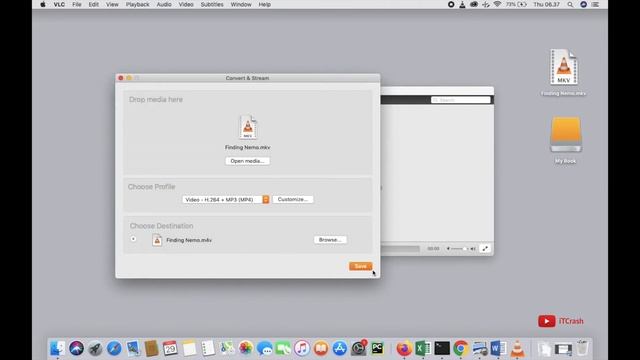The width and height of the screenshot is (640, 360).
Task: Open Launchpad from the Dock
Action: (95, 348)
